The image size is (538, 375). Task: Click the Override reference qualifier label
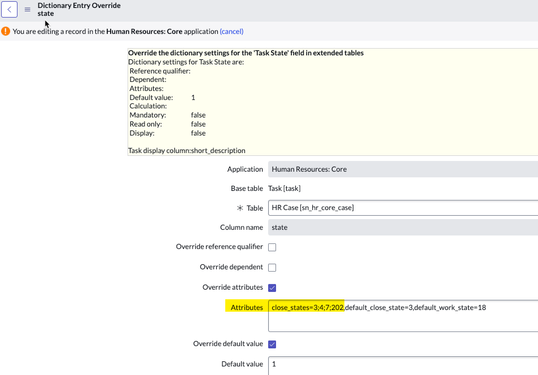219,247
